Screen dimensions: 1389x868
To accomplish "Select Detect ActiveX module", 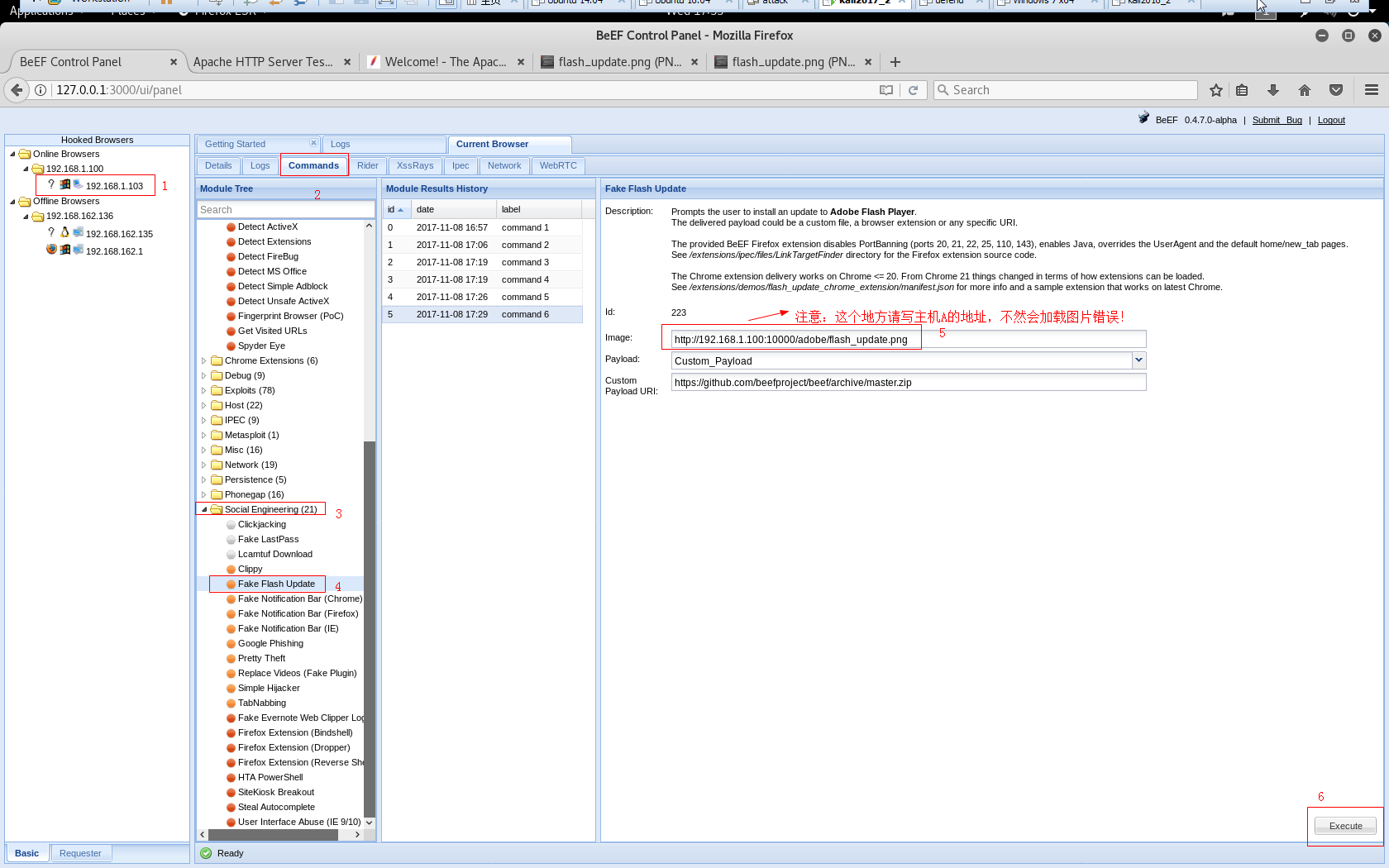I will (268, 227).
